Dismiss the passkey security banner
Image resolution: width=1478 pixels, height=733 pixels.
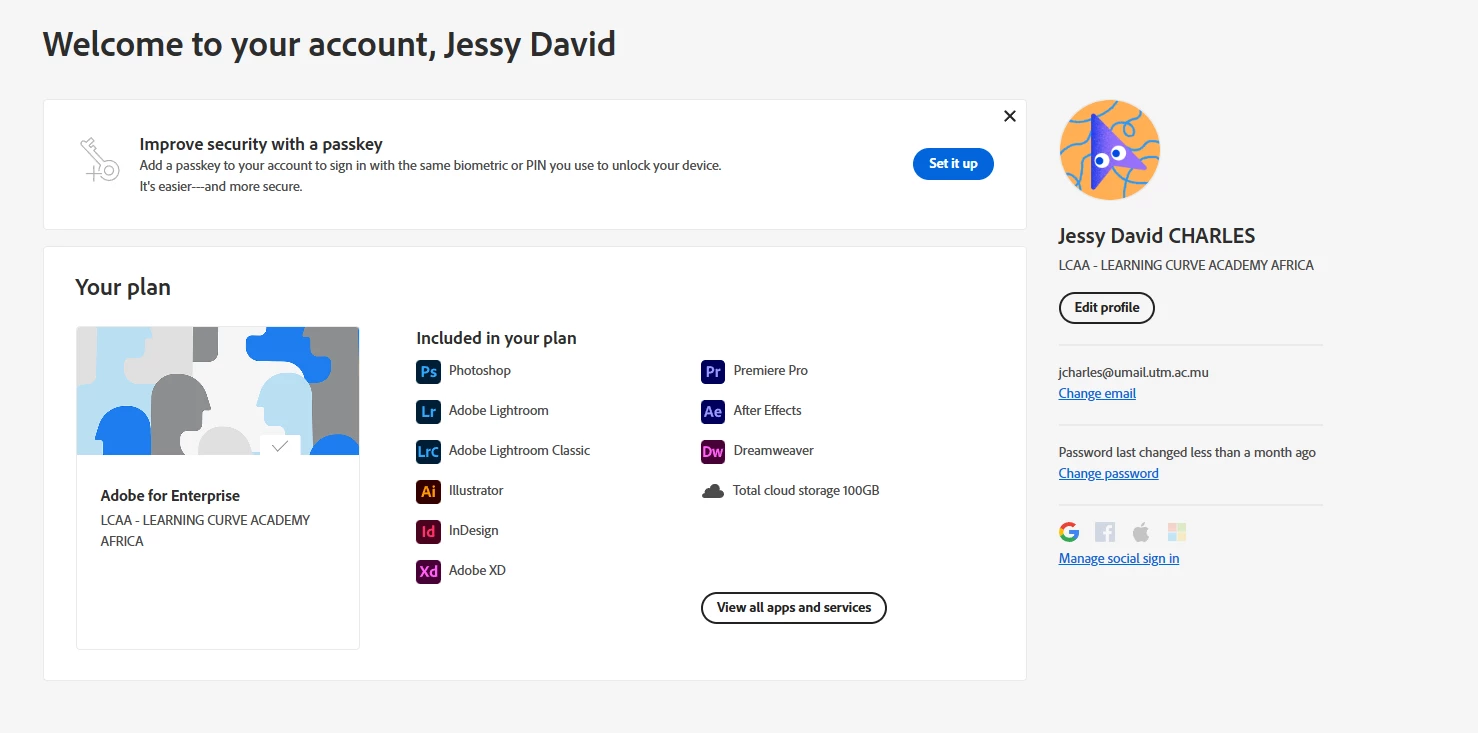tap(1010, 116)
